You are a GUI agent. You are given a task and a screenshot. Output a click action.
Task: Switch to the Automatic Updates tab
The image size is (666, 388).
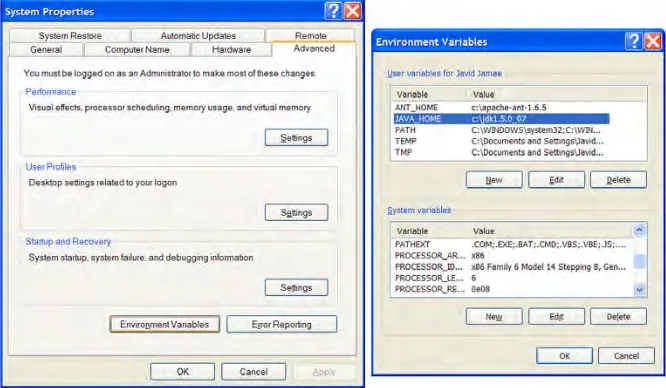click(x=198, y=36)
